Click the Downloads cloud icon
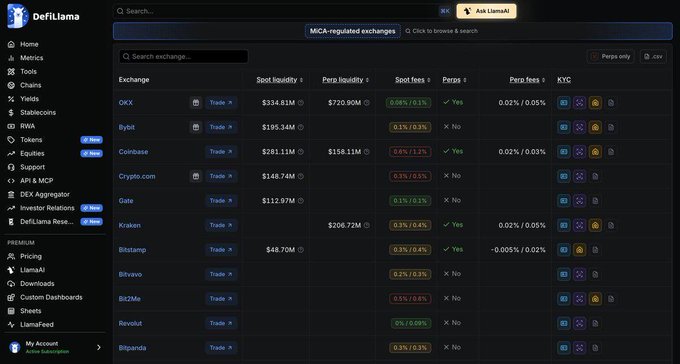 tap(11, 284)
